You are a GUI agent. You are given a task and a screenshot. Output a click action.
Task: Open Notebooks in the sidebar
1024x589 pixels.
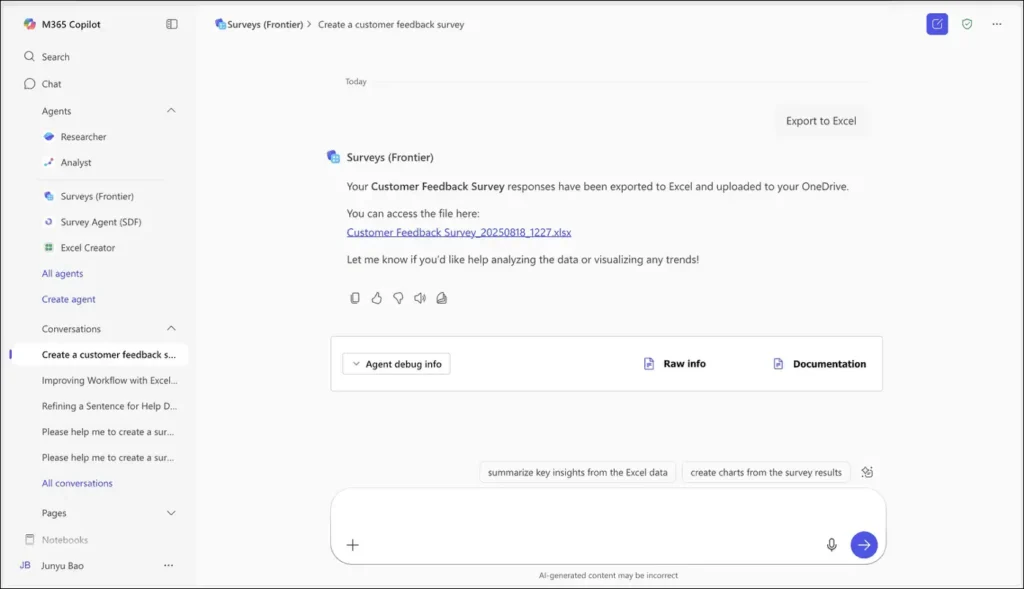[x=57, y=540]
